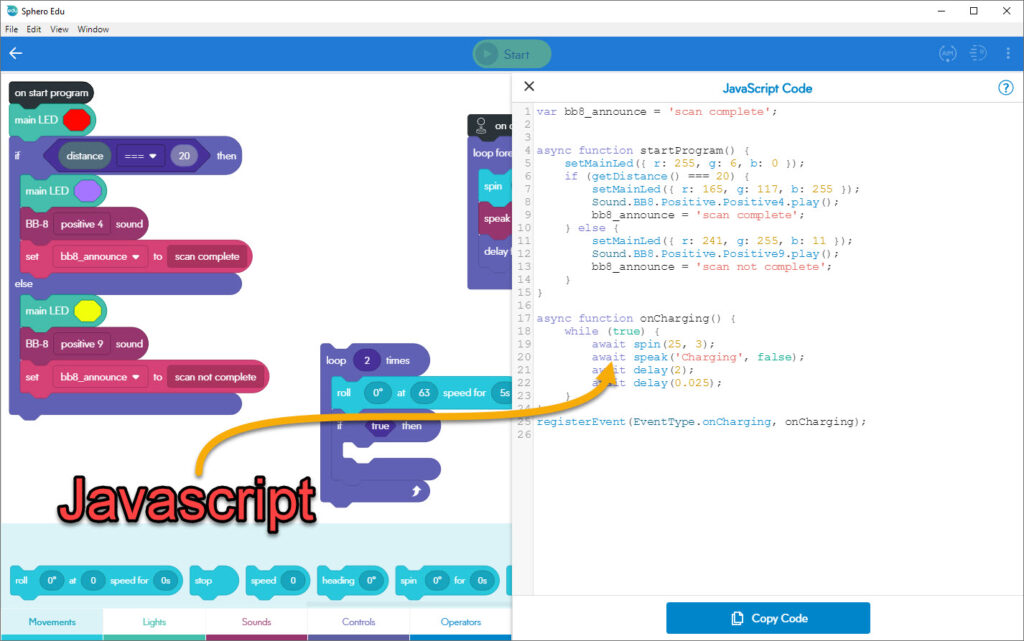Viewport: 1024px width, 641px height.
Task: Start the program with the Start button
Action: [x=511, y=54]
